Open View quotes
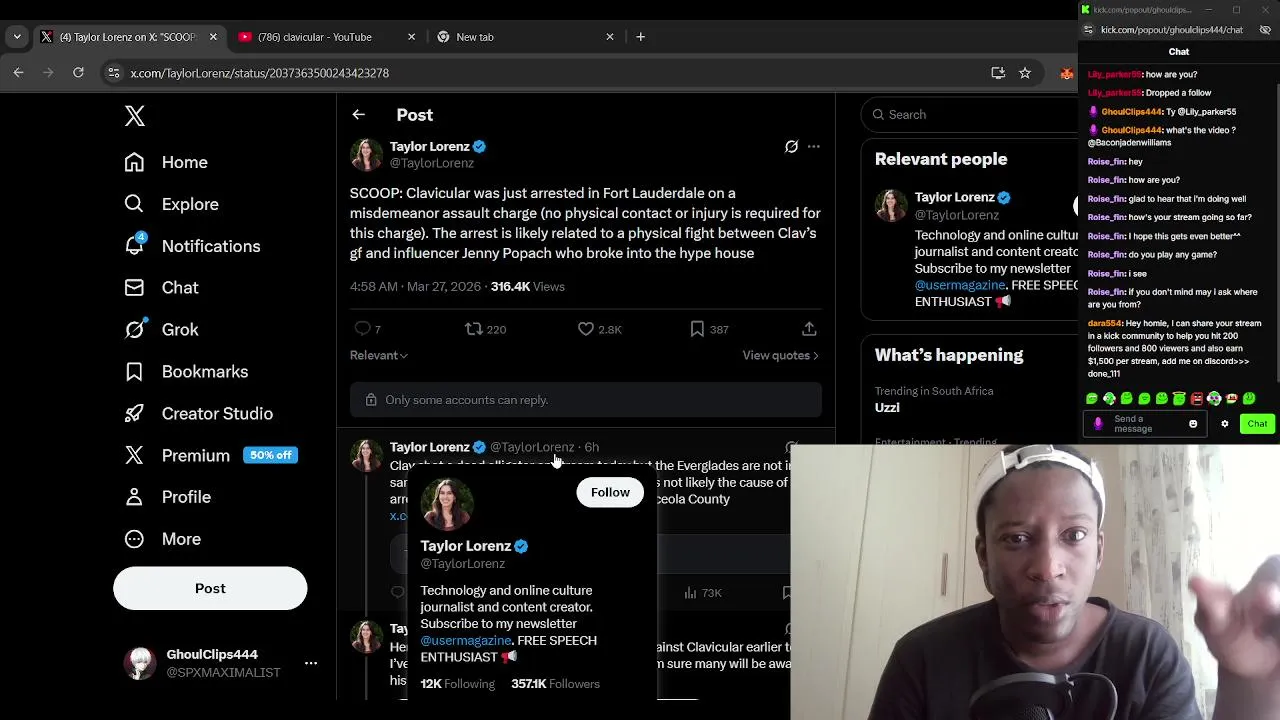Viewport: 1280px width, 720px height. click(x=780, y=355)
